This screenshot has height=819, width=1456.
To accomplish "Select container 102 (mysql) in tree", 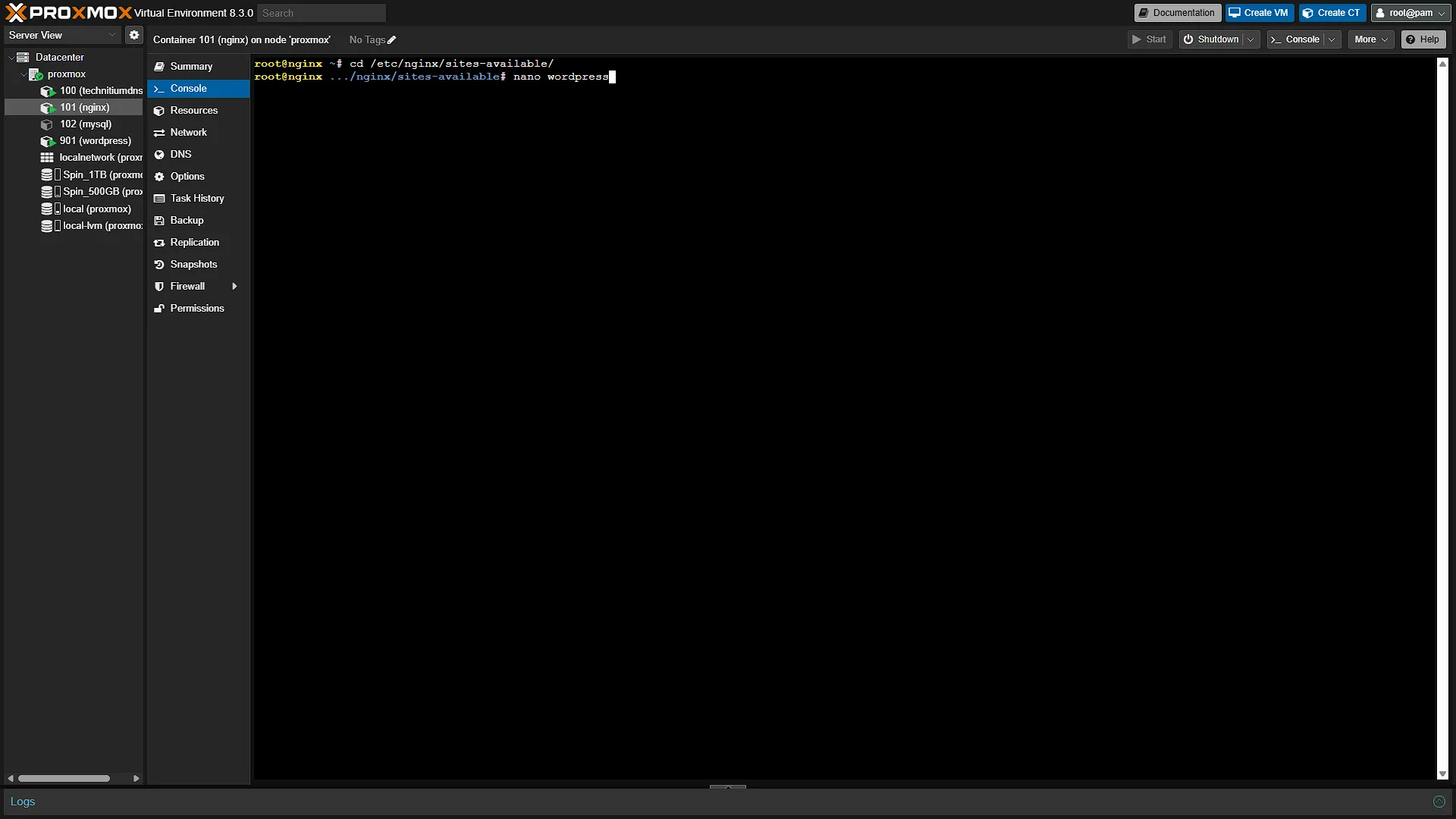I will (x=86, y=124).
